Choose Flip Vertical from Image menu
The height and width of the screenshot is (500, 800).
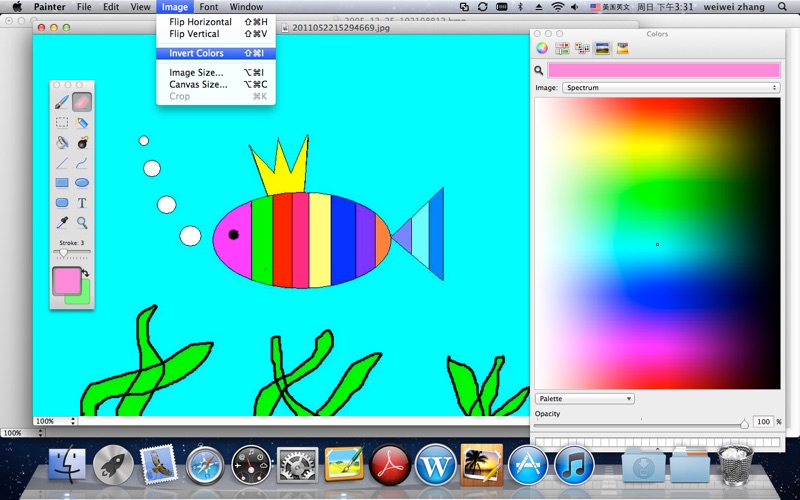(216, 34)
